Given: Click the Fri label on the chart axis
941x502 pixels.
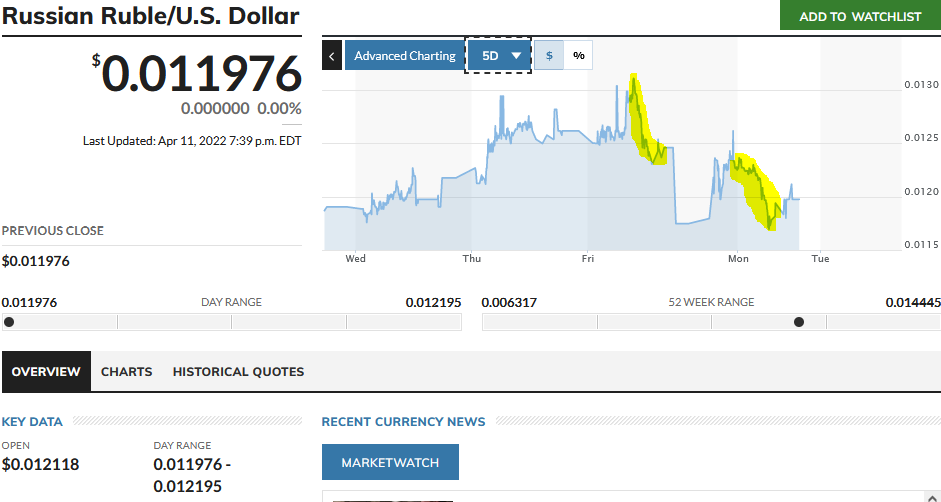Looking at the screenshot, I should pyautogui.click(x=588, y=258).
